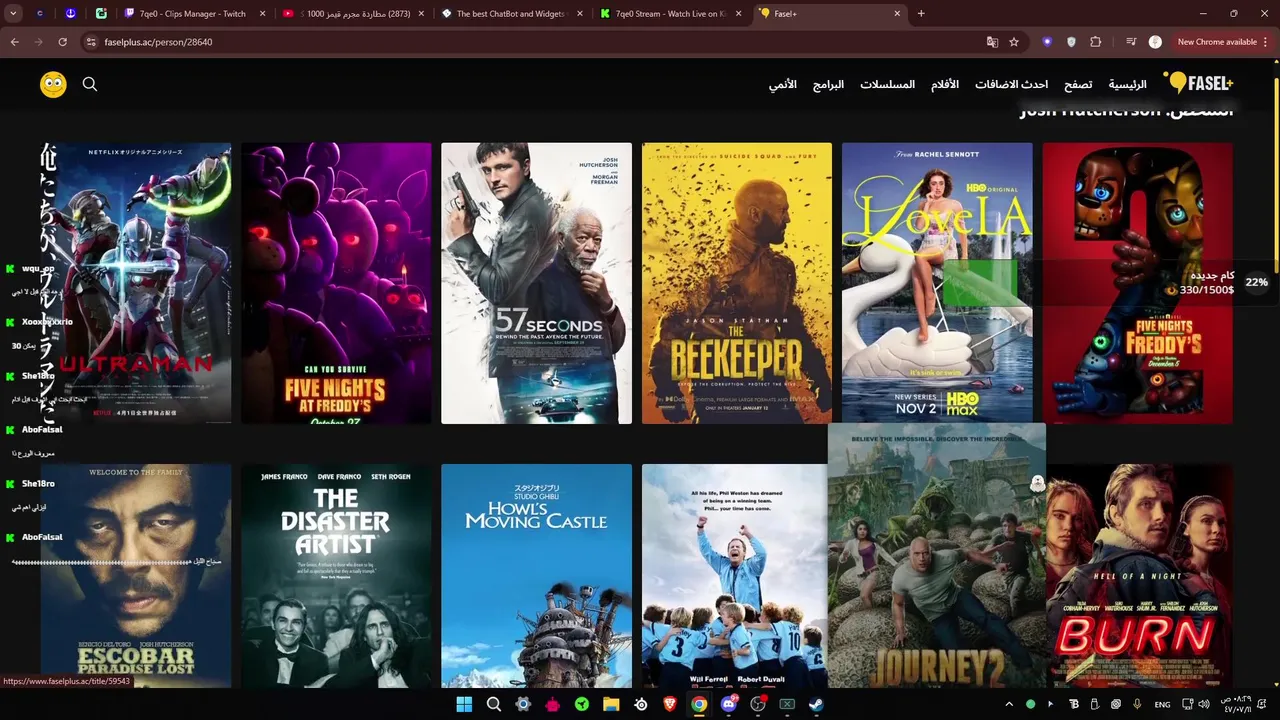Open the Ultraman poster
The height and width of the screenshot is (720, 1280).
coord(136,283)
